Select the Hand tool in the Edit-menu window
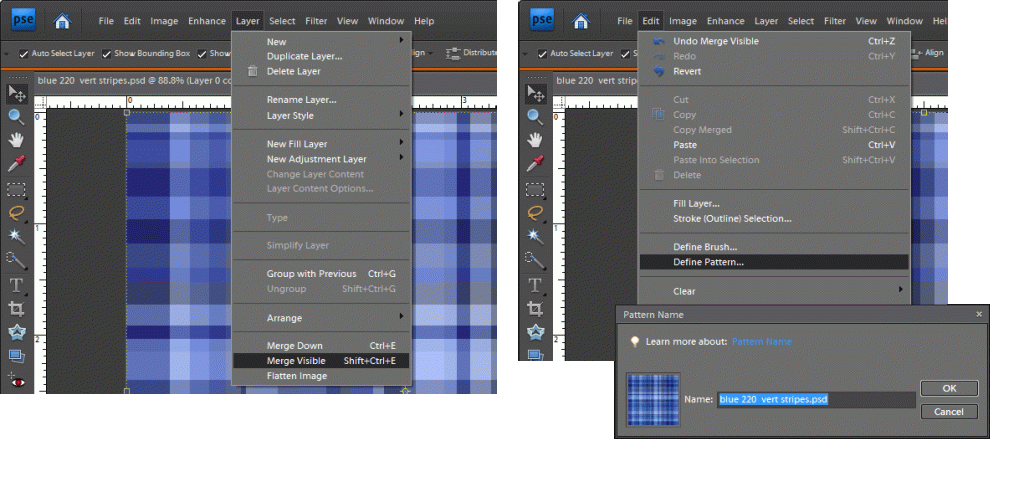1024x482 pixels. [x=536, y=140]
